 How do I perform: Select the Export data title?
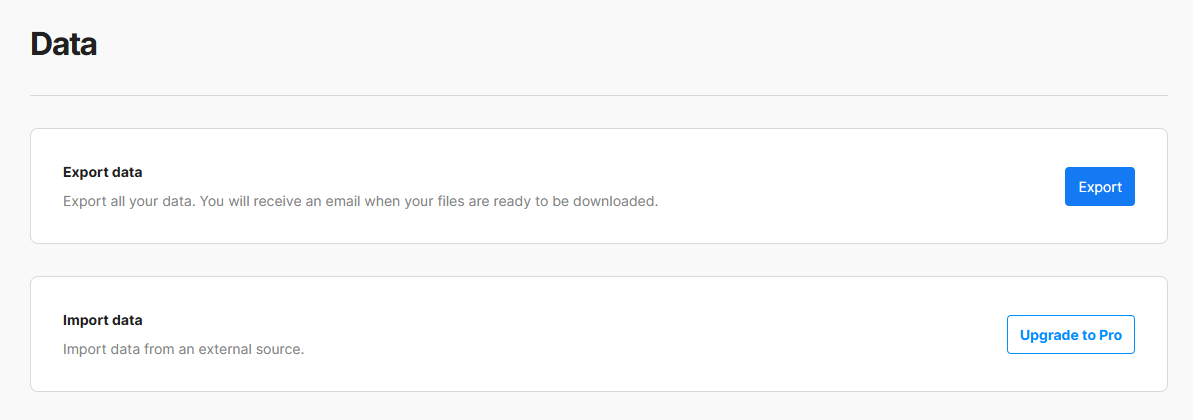102,172
